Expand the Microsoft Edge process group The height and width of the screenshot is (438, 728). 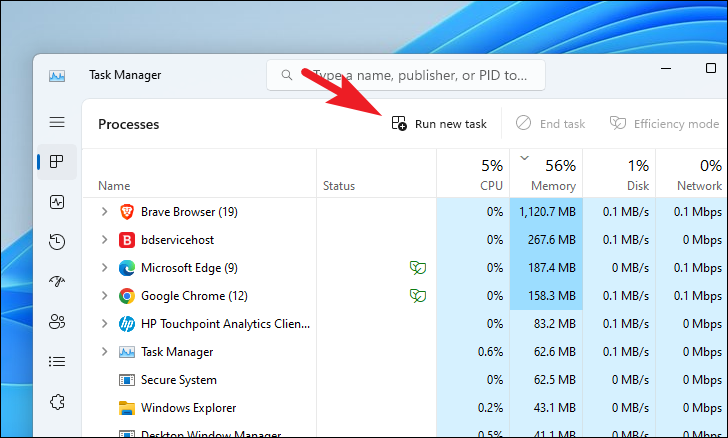(104, 268)
